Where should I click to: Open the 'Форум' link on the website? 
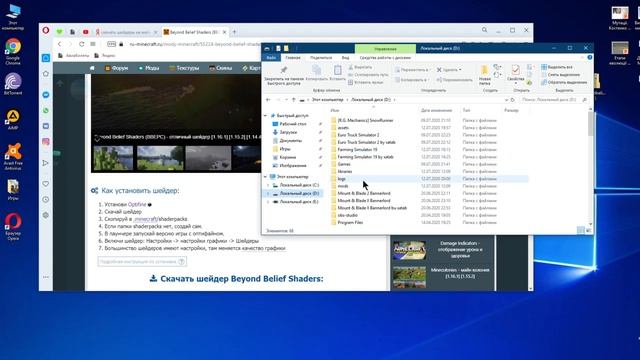point(117,68)
